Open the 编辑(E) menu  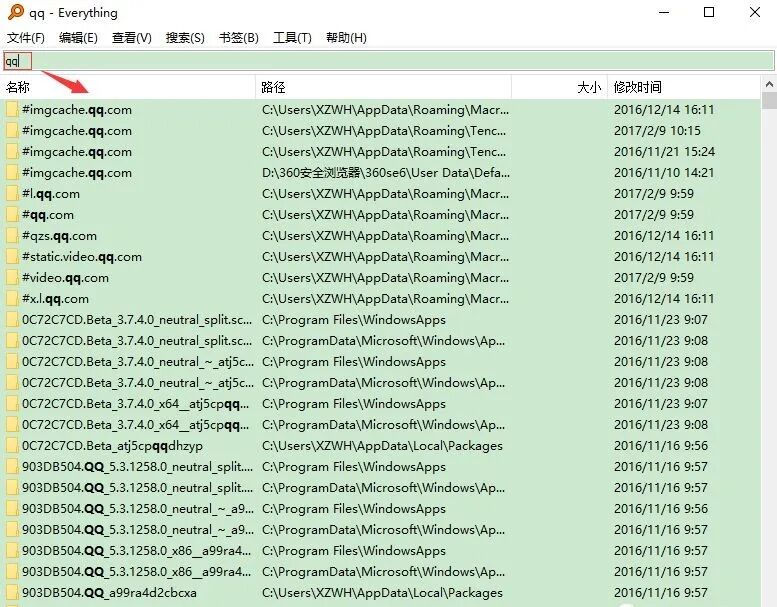click(78, 38)
